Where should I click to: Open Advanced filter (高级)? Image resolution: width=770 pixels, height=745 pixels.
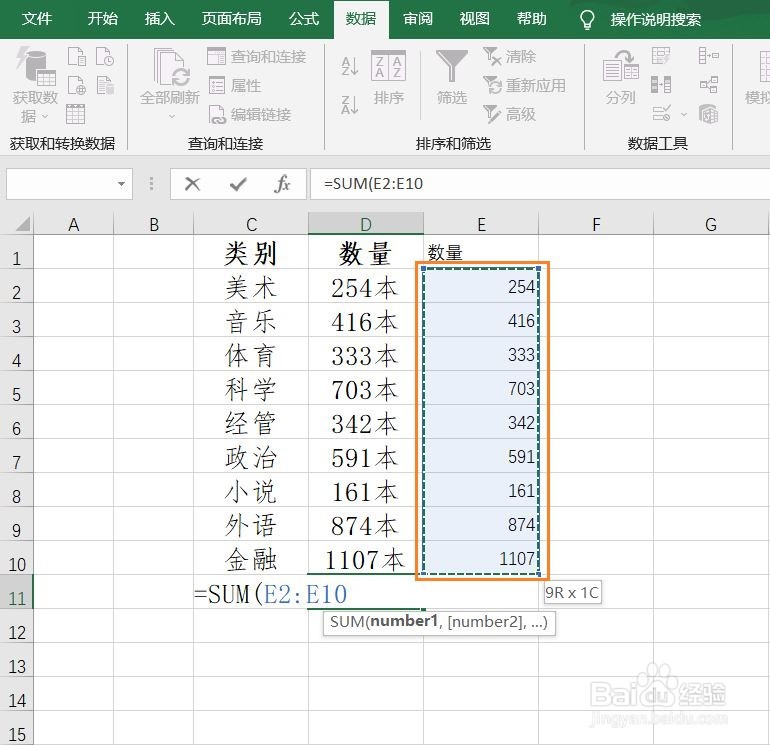(x=509, y=114)
